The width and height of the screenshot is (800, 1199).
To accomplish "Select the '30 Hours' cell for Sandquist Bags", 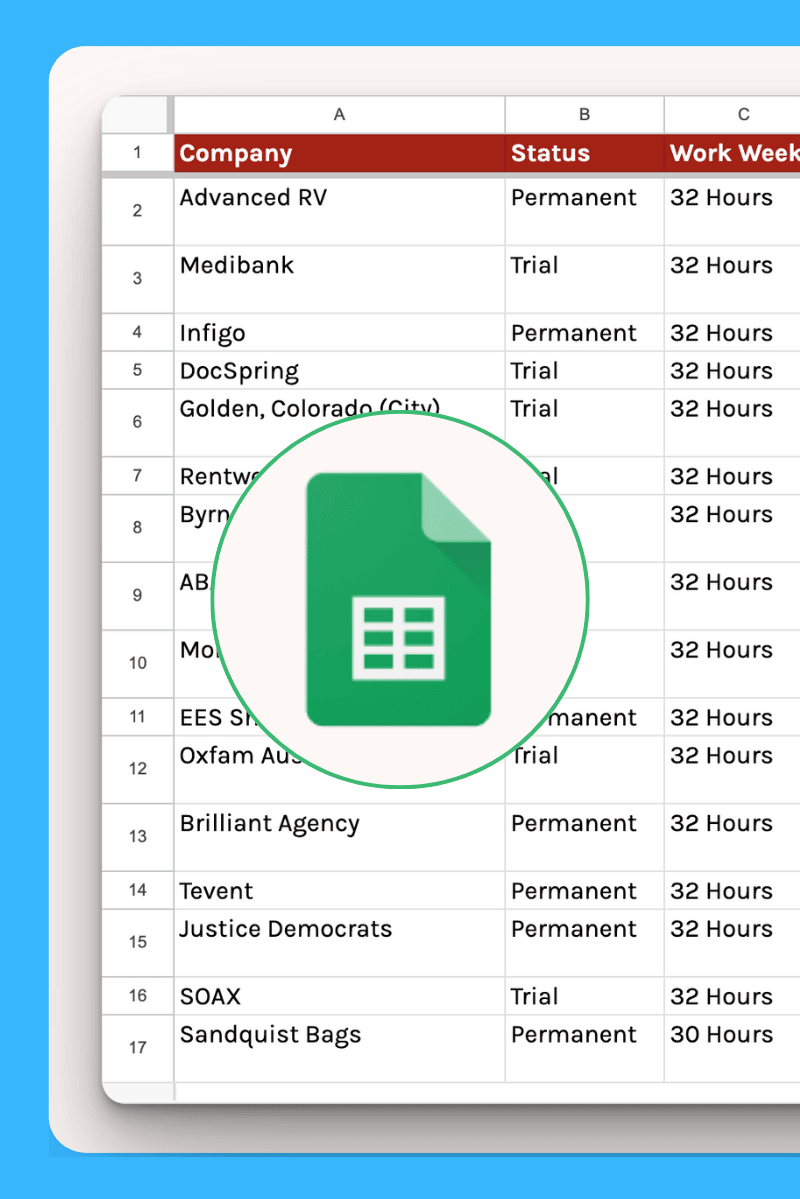I will point(732,1048).
